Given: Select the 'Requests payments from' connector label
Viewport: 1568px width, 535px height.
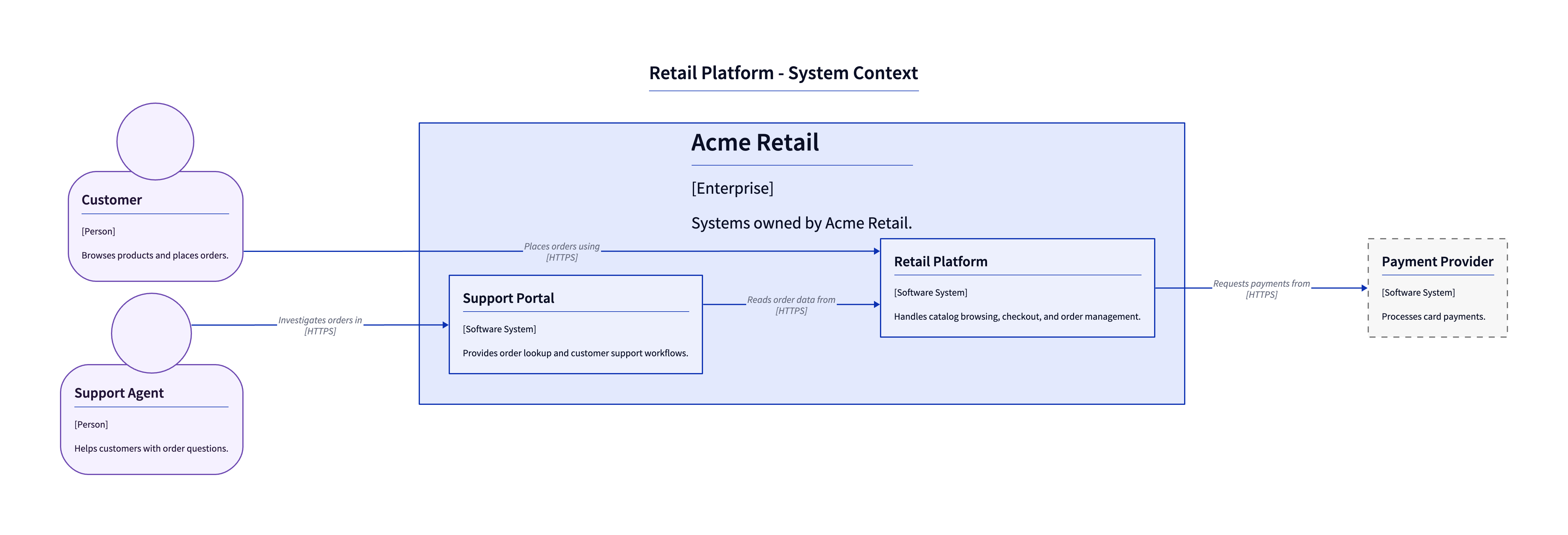Looking at the screenshot, I should (x=1261, y=284).
